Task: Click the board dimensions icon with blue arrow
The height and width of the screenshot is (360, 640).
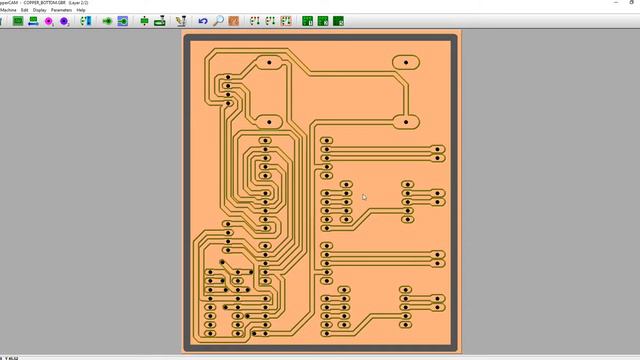Action: point(33,21)
